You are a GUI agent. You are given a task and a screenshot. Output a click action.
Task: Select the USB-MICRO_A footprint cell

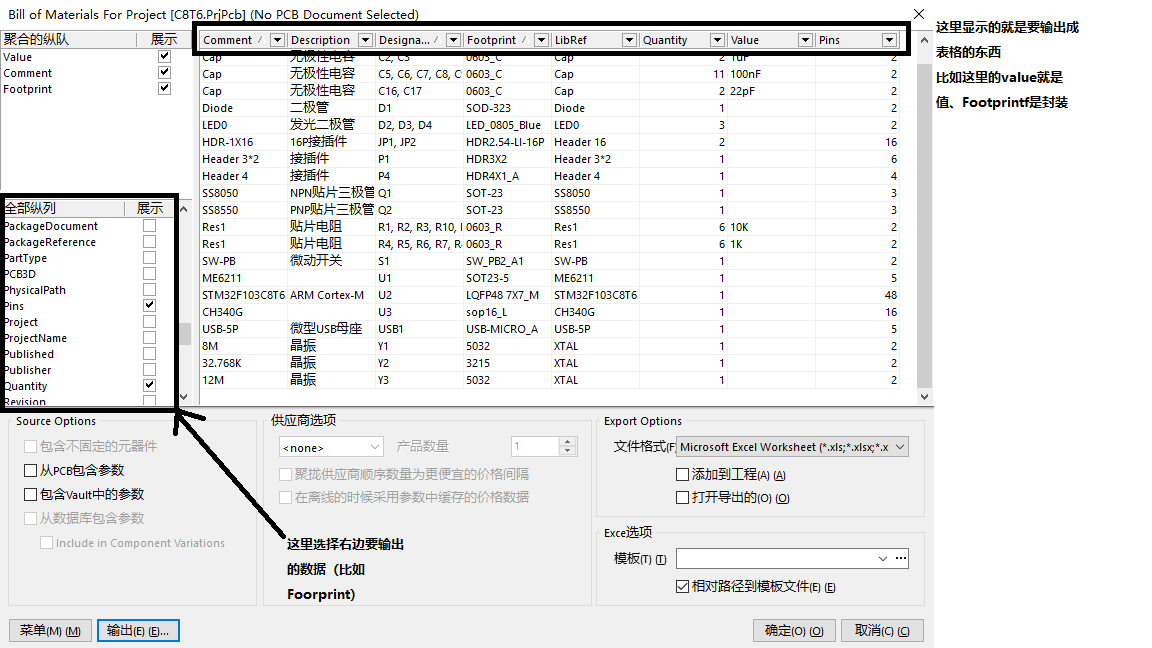(507, 329)
